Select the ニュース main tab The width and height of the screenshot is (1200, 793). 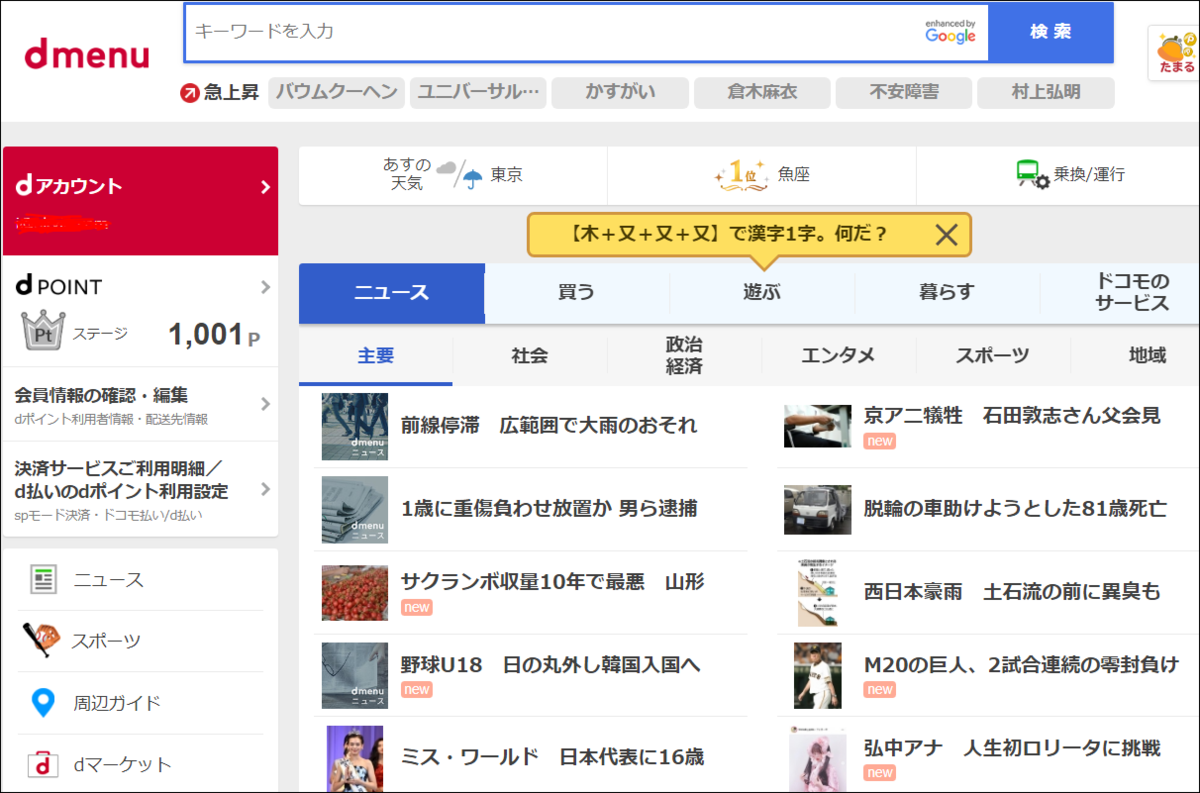[392, 293]
